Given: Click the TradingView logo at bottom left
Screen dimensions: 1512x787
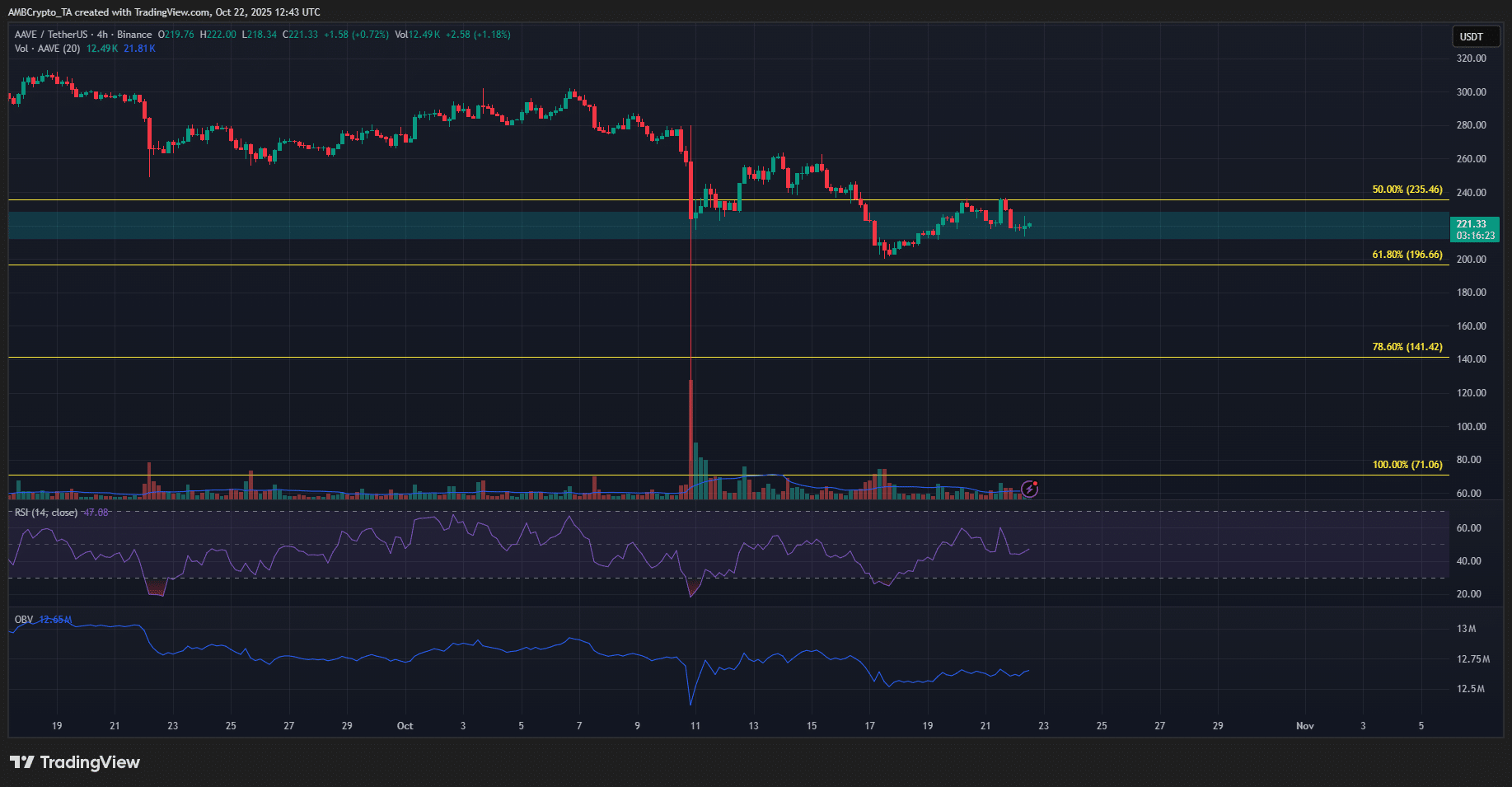Looking at the screenshot, I should [x=75, y=762].
